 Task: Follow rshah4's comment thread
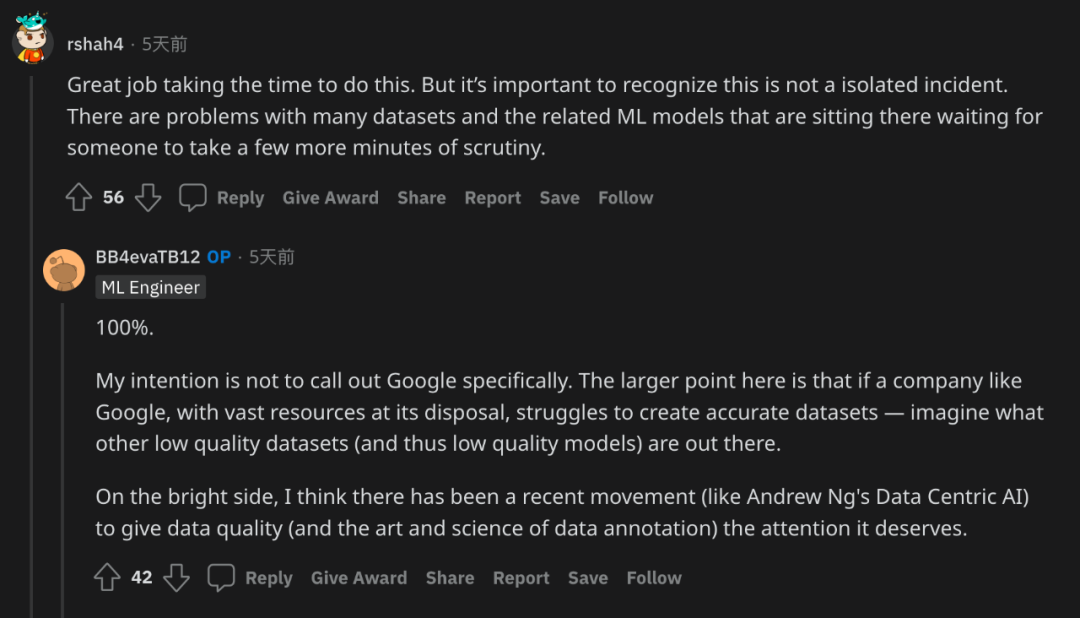(625, 198)
